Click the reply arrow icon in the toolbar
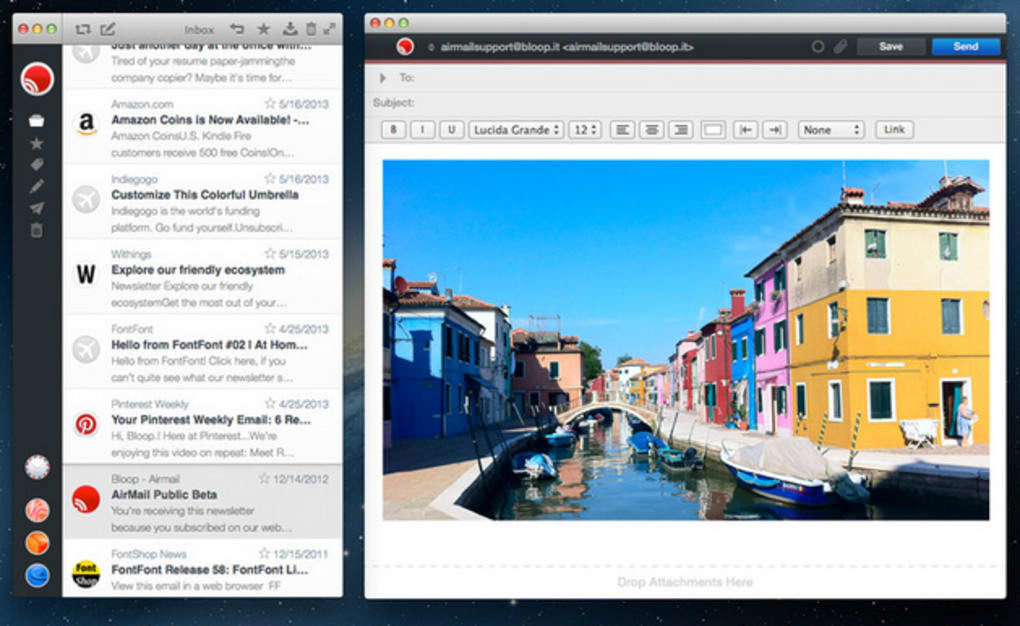This screenshot has height=626, width=1020. [237, 29]
